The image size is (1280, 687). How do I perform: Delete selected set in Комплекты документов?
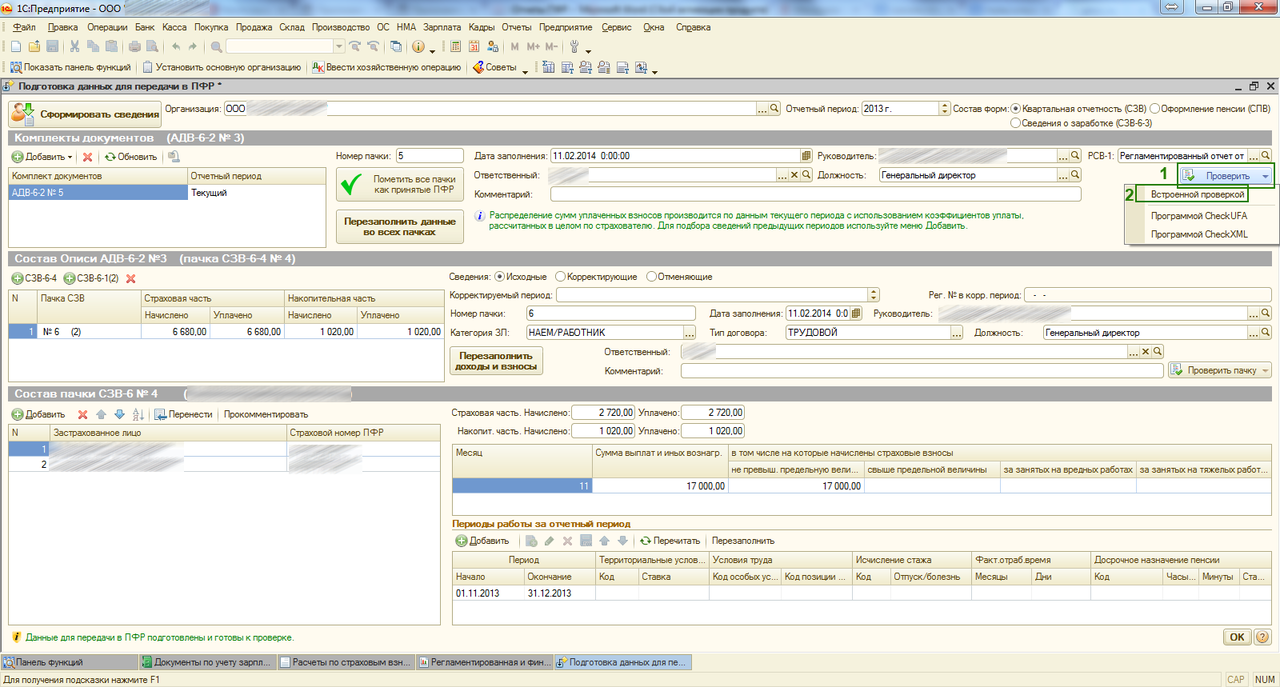pyautogui.click(x=87, y=157)
